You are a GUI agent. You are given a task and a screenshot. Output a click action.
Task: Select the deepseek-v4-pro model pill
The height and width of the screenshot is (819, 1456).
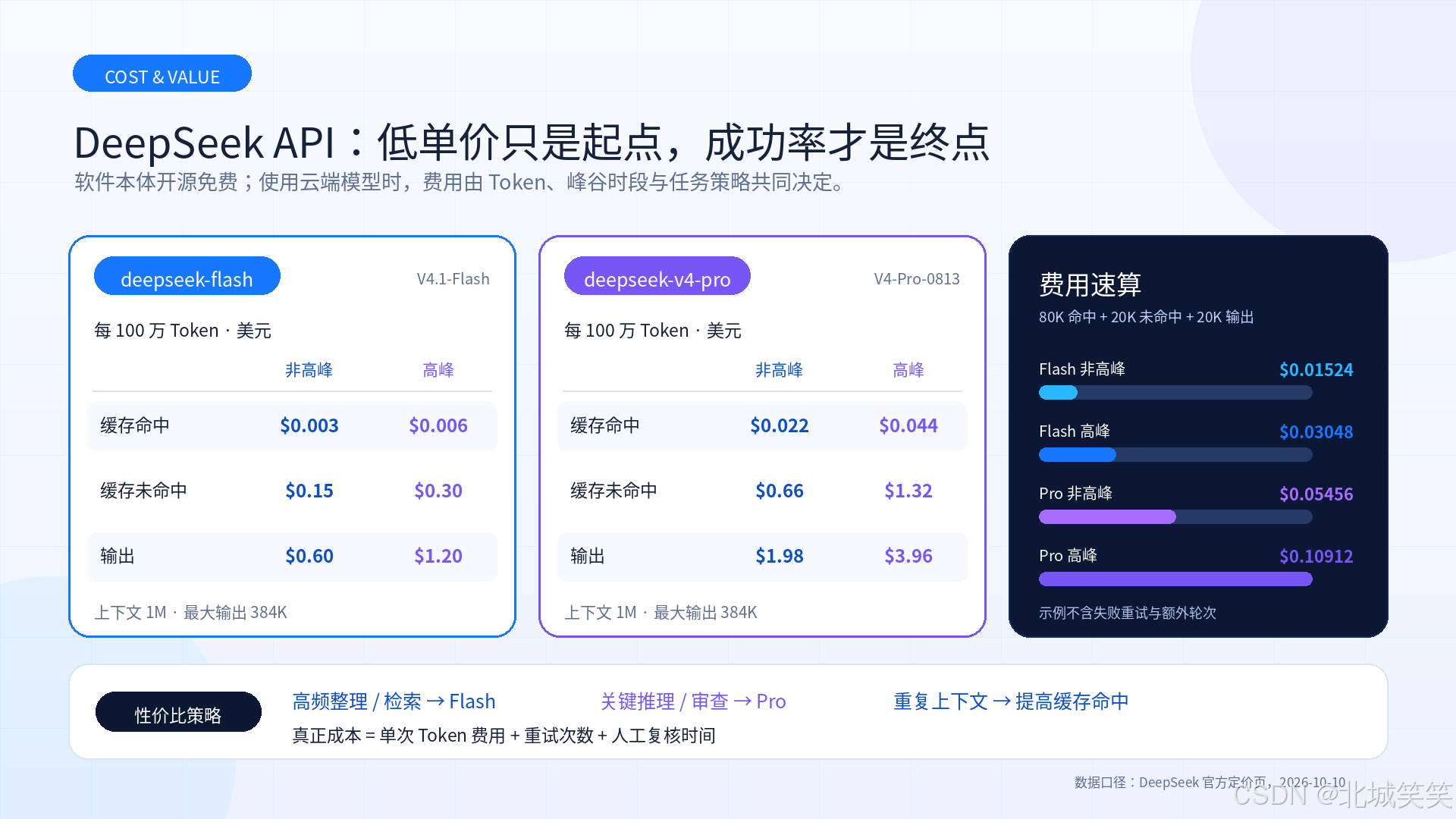(x=657, y=276)
